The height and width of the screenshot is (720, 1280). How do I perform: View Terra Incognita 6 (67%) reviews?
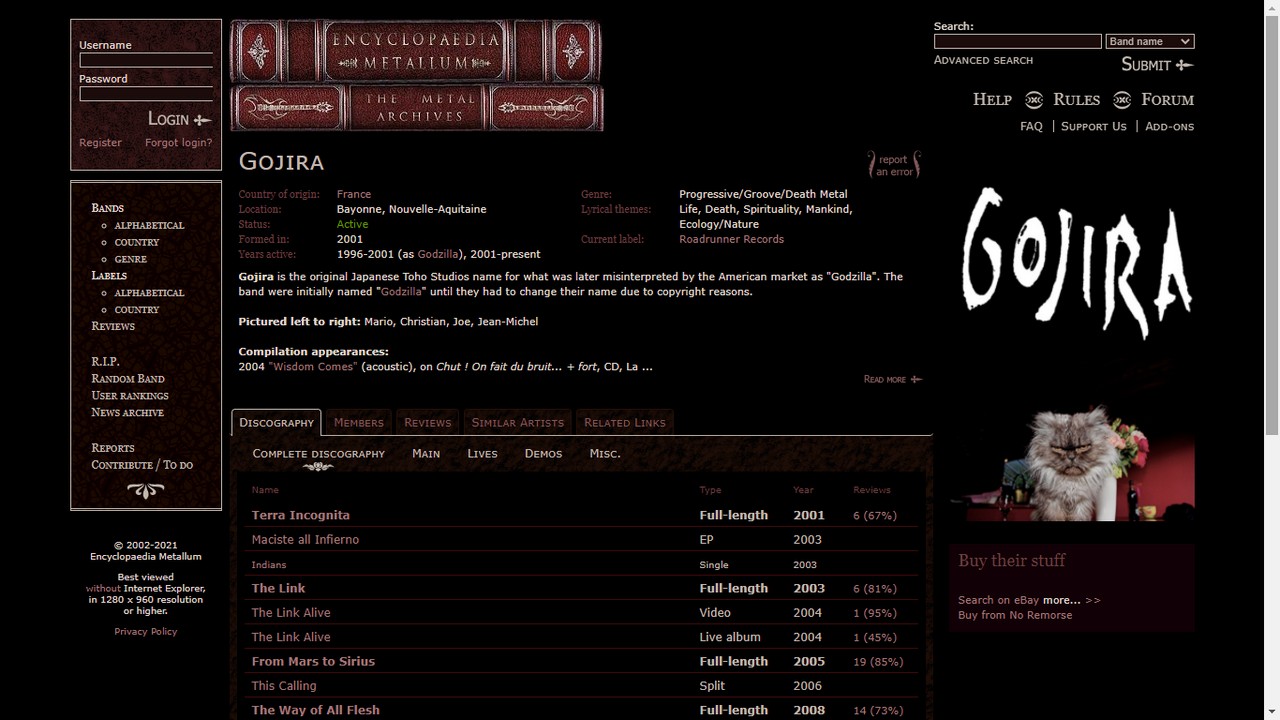pos(875,516)
